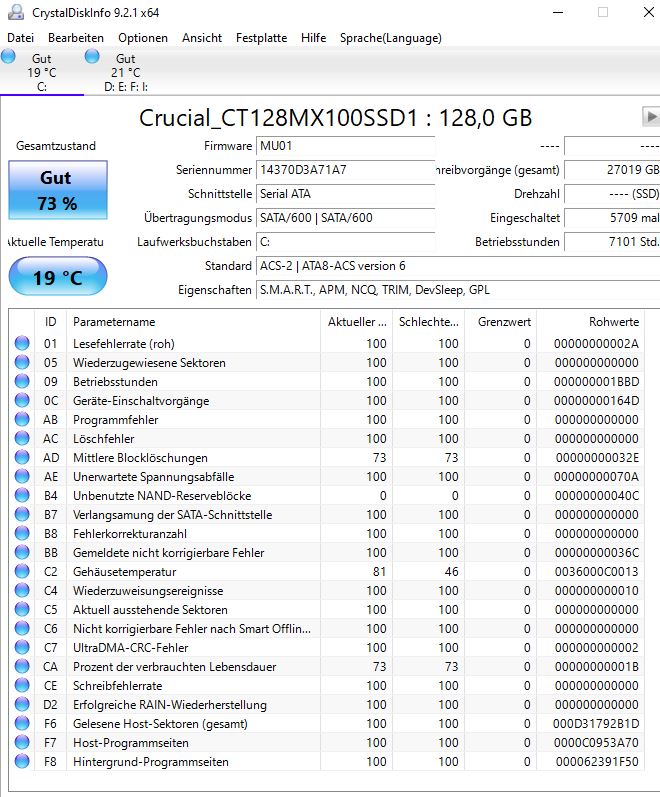Click the Schnittstelle field Serial ATA
660x797 pixels.
click(346, 194)
